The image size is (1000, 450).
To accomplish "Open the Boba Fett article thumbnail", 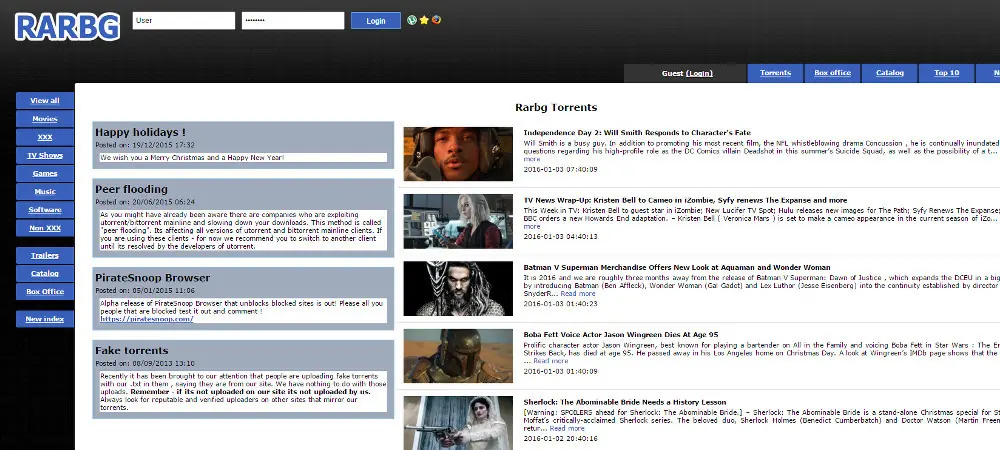I will [x=458, y=355].
